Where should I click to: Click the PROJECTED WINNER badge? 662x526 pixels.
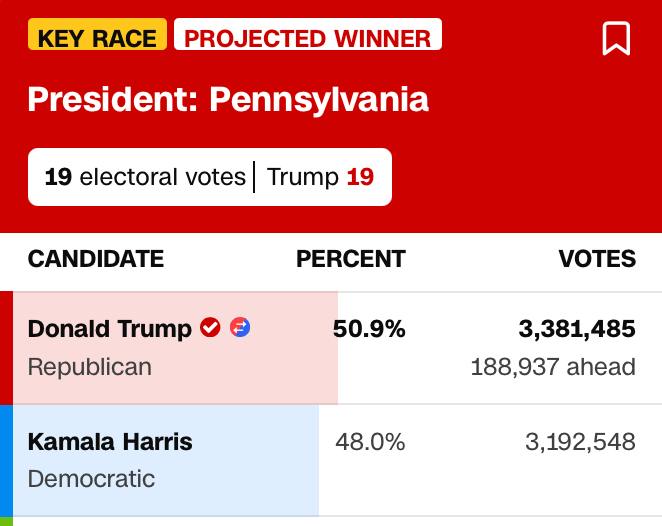[308, 38]
